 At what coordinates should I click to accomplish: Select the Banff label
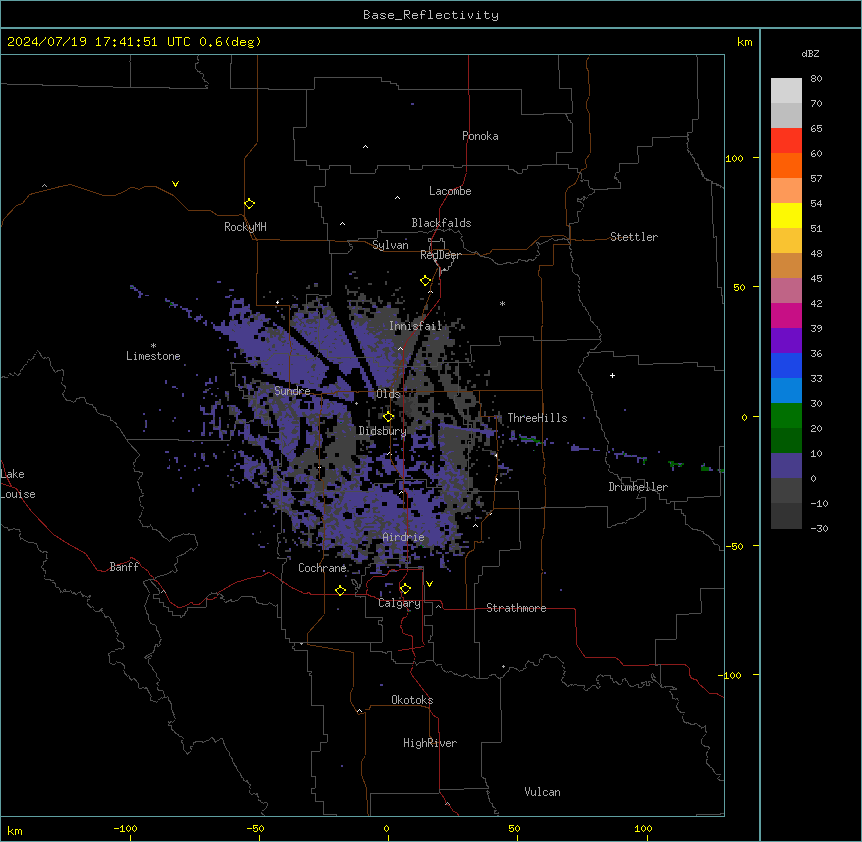[124, 567]
